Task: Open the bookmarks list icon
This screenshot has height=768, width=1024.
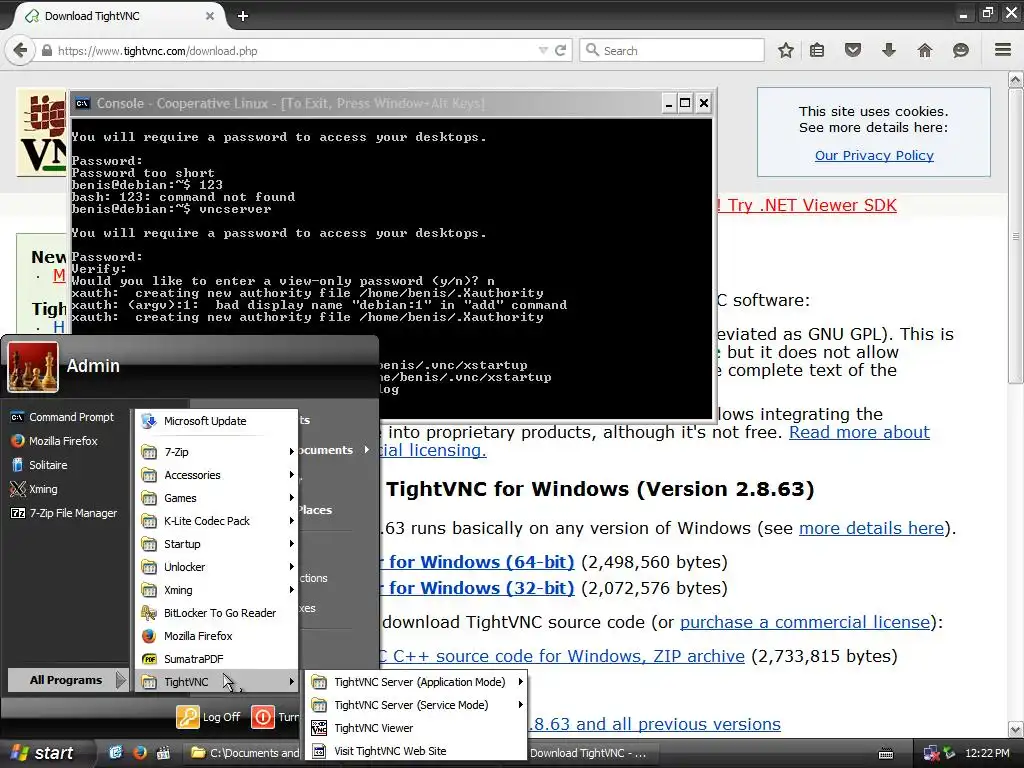Action: pos(817,50)
